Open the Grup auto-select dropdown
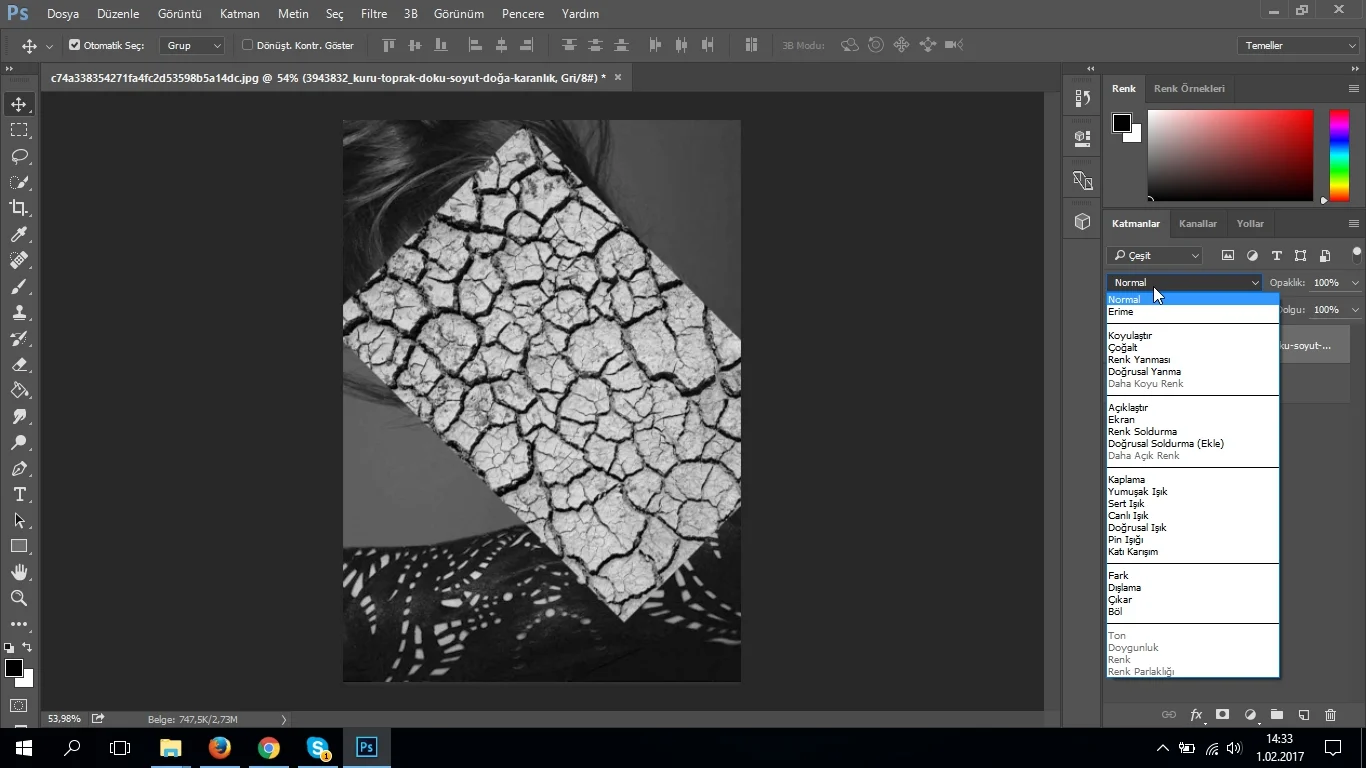Image resolution: width=1366 pixels, height=768 pixels. pos(192,46)
